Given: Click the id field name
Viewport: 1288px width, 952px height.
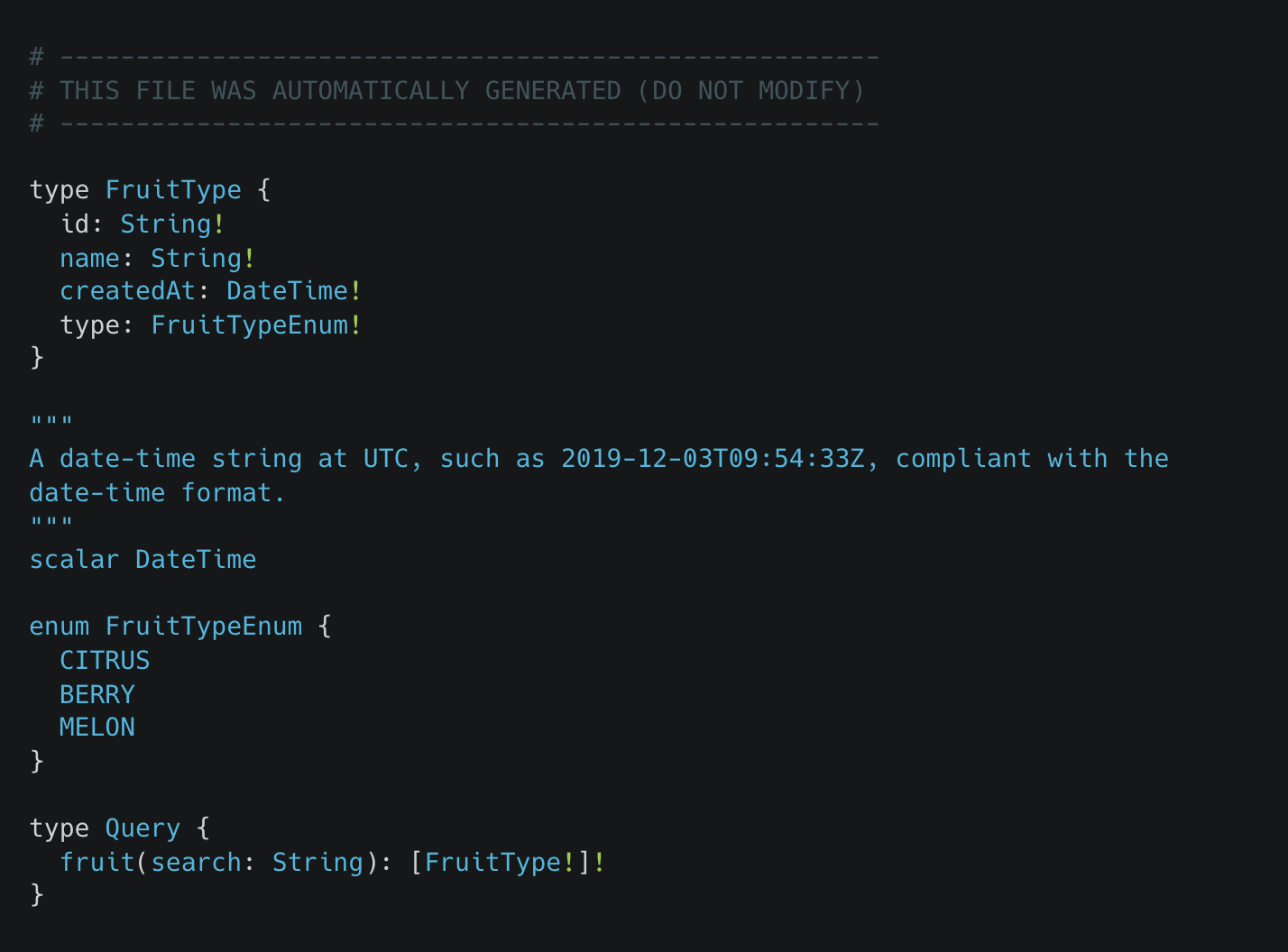Looking at the screenshot, I should point(75,224).
